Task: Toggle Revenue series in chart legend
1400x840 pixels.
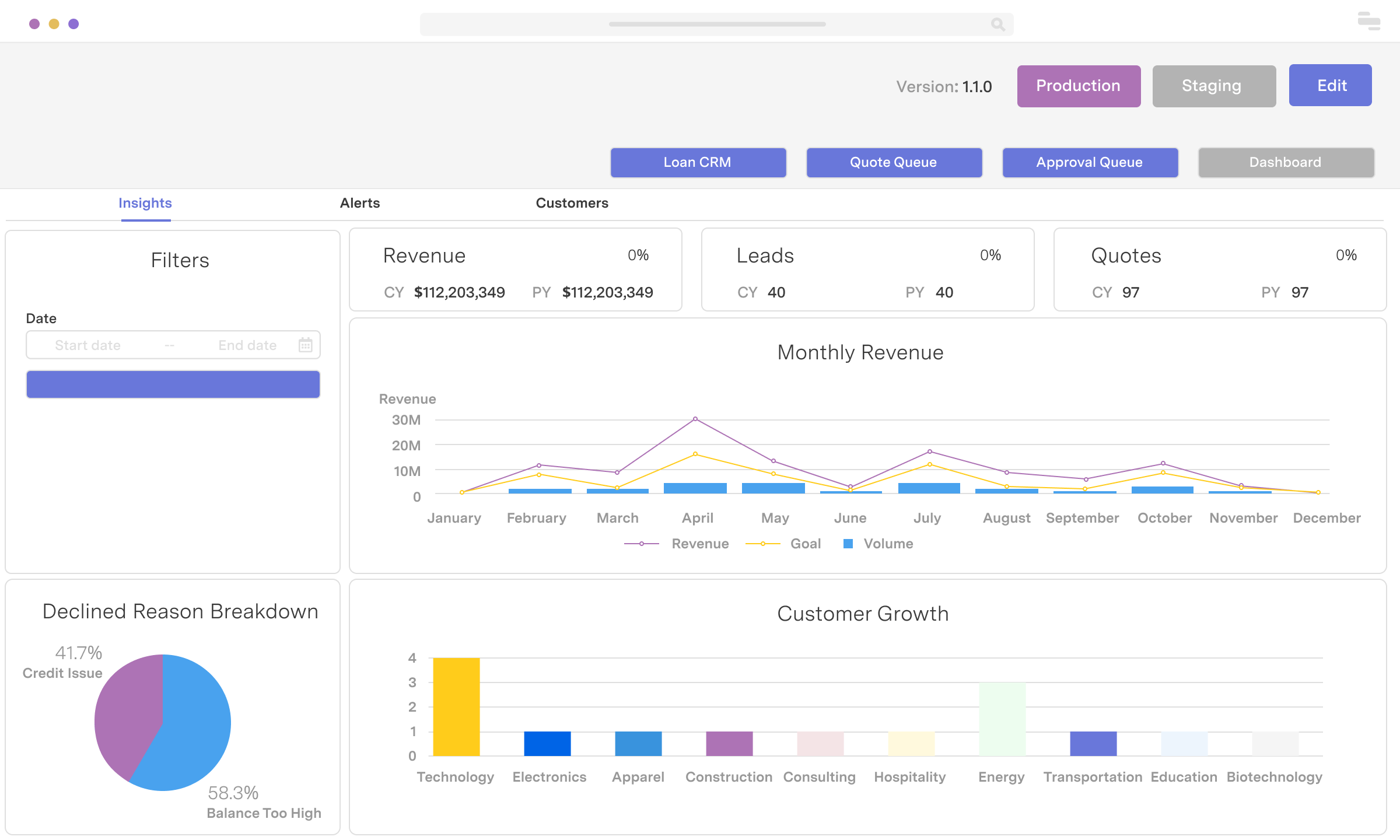Action: [x=699, y=544]
